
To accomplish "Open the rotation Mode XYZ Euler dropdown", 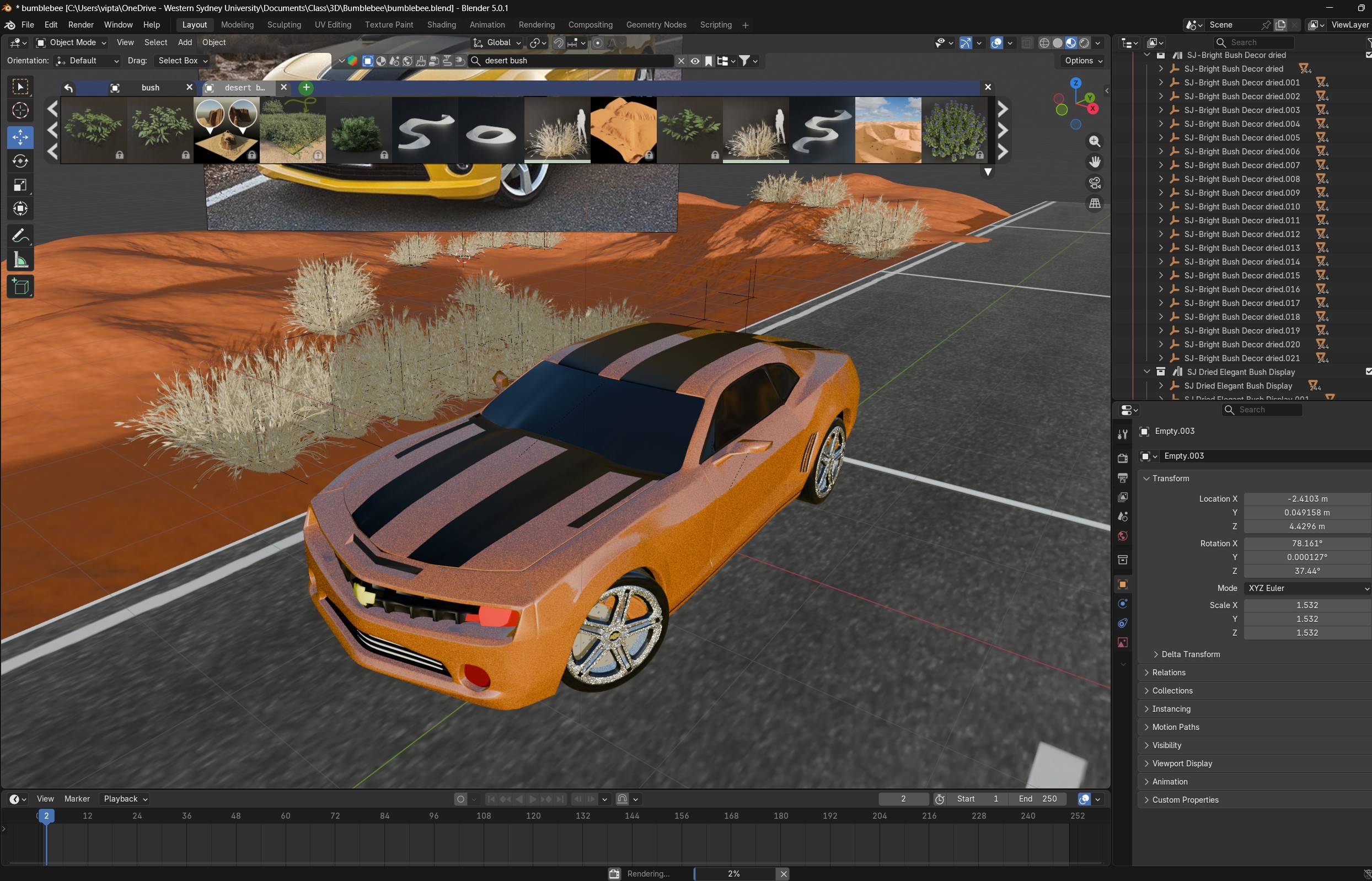I will [x=1307, y=588].
